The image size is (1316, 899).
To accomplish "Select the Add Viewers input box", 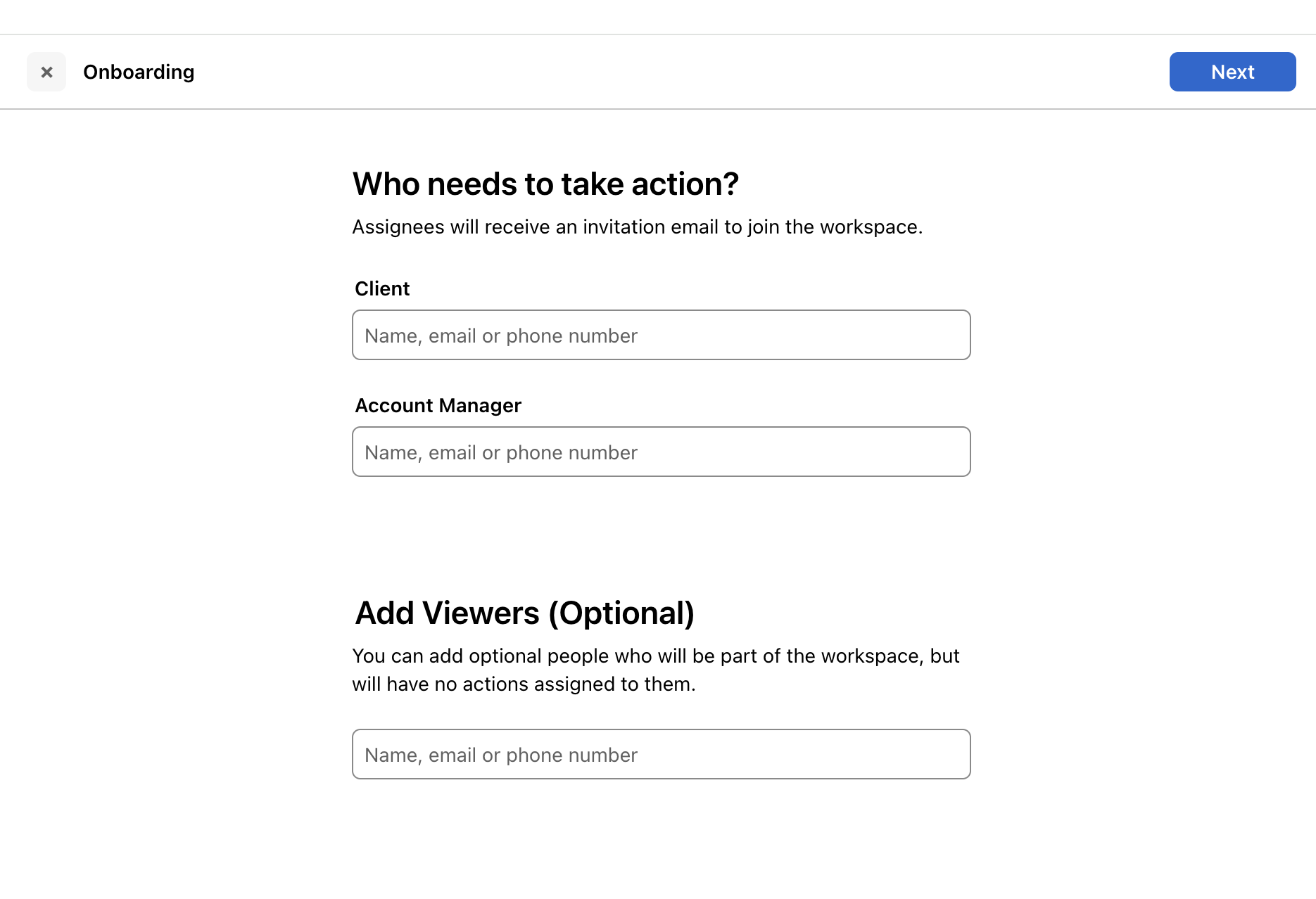I will coord(662,754).
